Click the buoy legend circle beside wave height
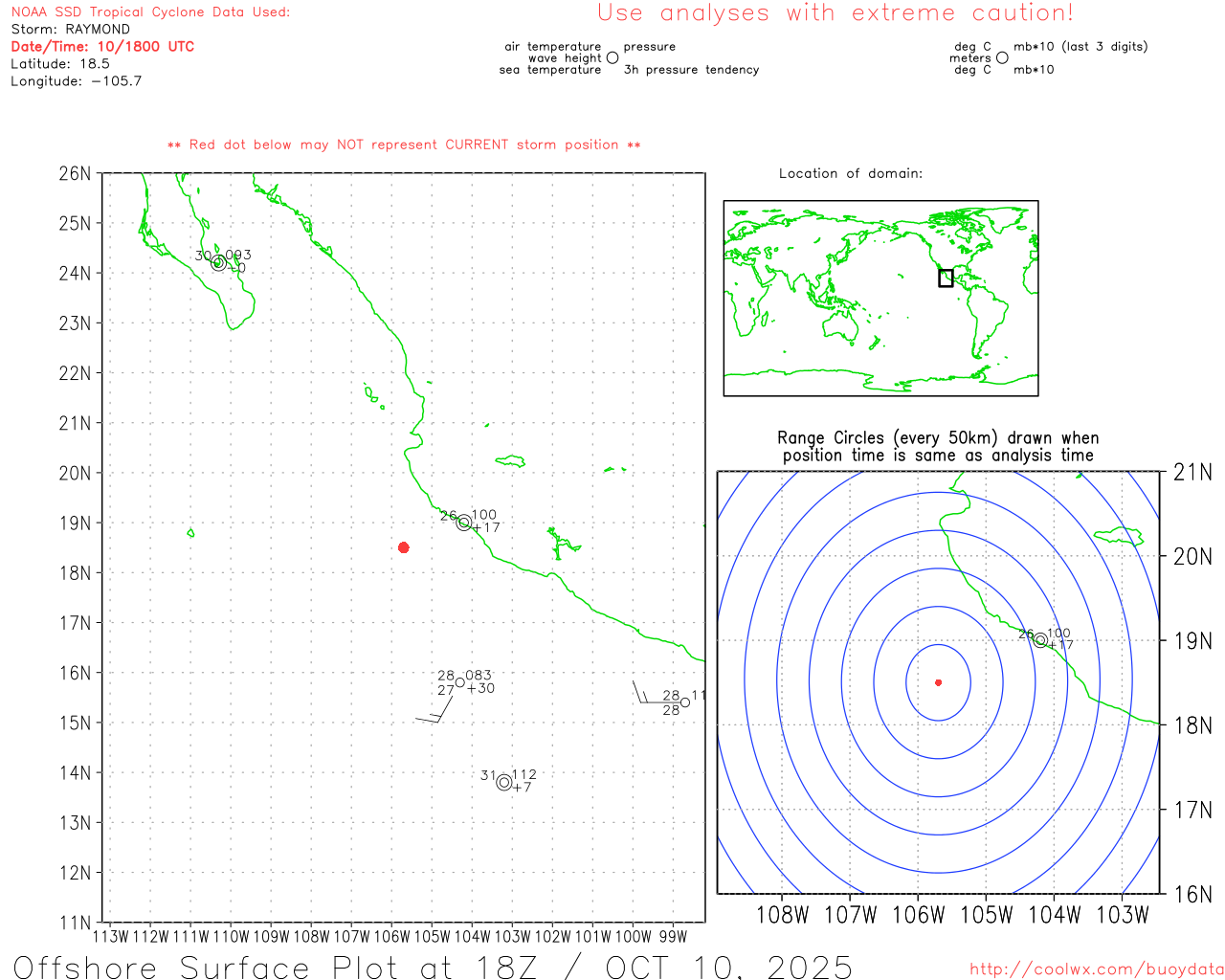Viewport: 1225px width, 980px height. point(612,57)
